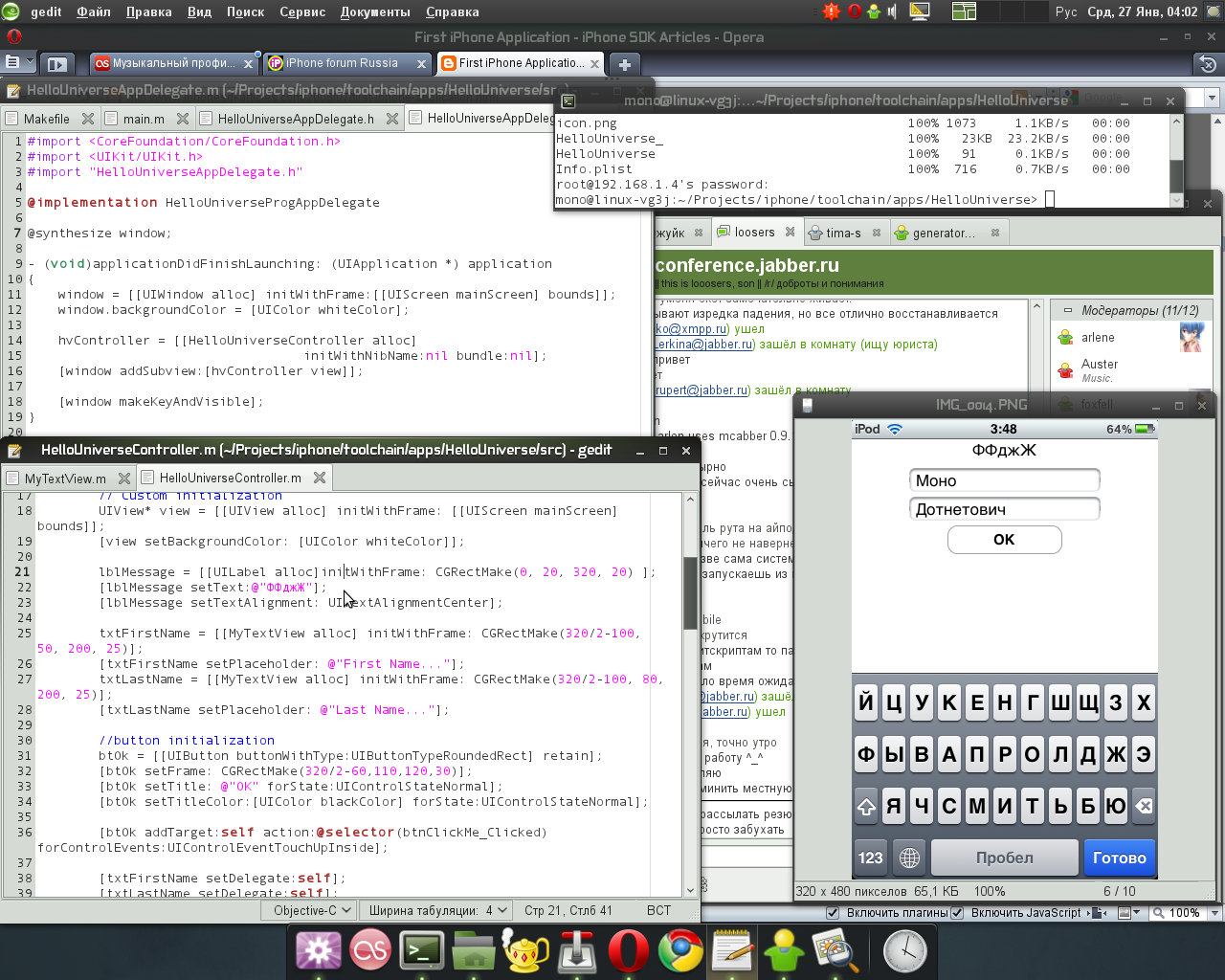Open the terminal icon in the dock
The image size is (1225, 980).
tap(421, 950)
